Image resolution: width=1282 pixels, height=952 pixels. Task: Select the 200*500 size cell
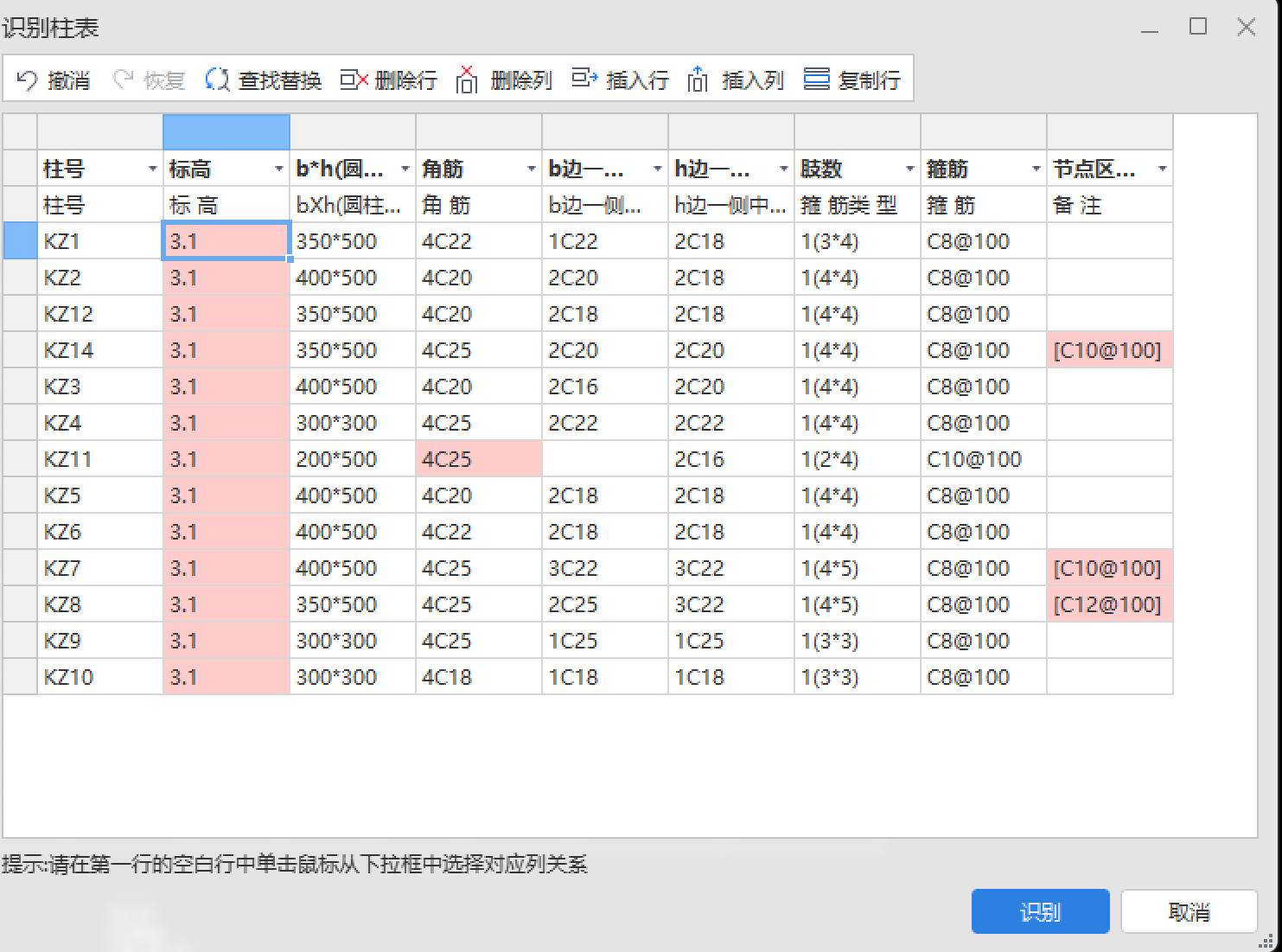(353, 459)
